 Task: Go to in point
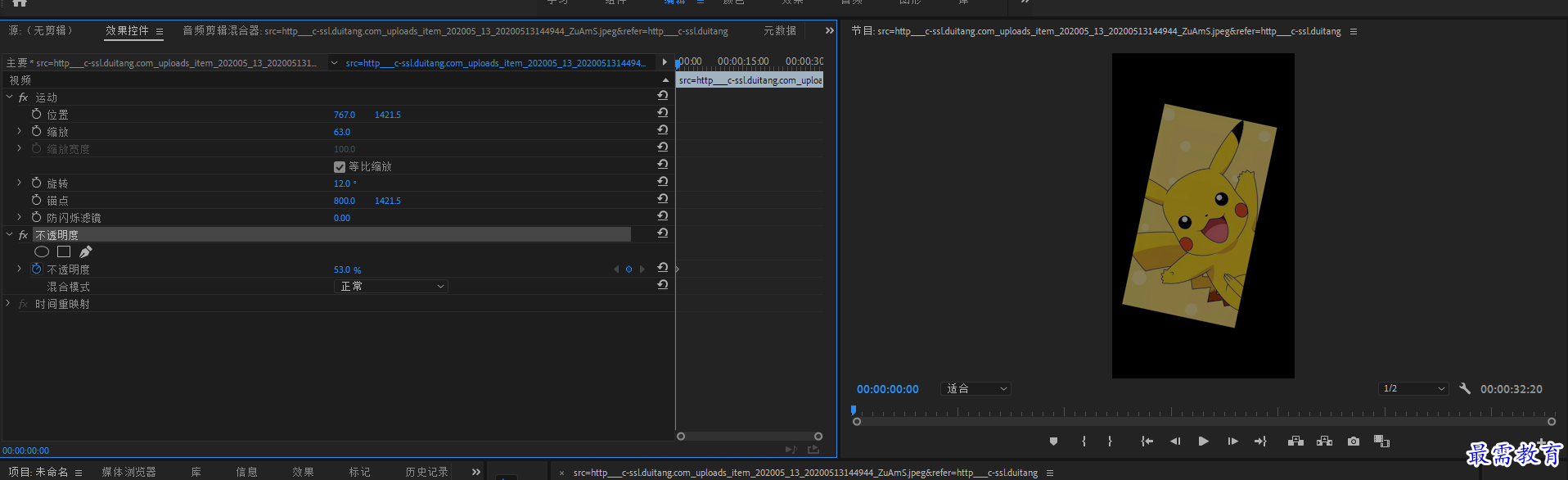pos(1147,442)
